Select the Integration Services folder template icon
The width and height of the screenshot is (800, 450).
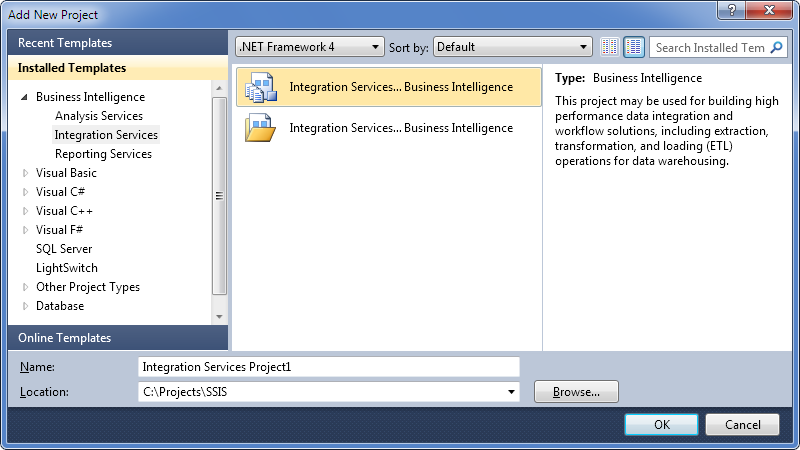click(x=260, y=128)
